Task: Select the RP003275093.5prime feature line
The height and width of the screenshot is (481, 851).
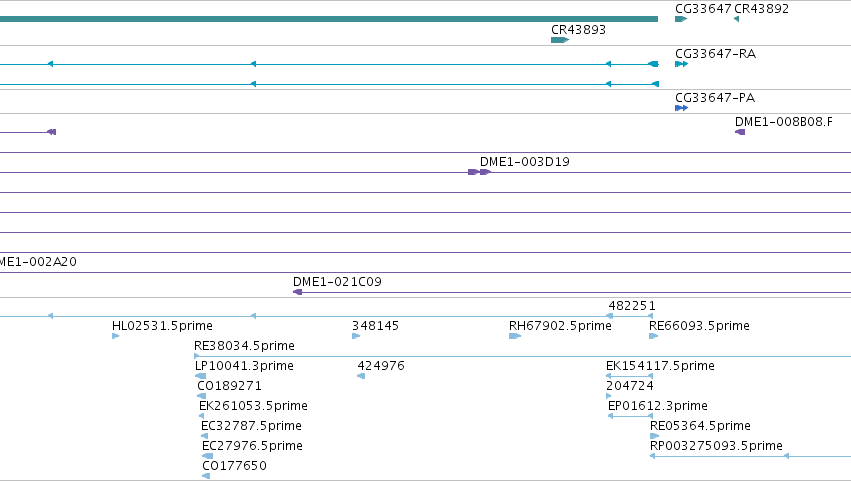Action: tap(751, 456)
